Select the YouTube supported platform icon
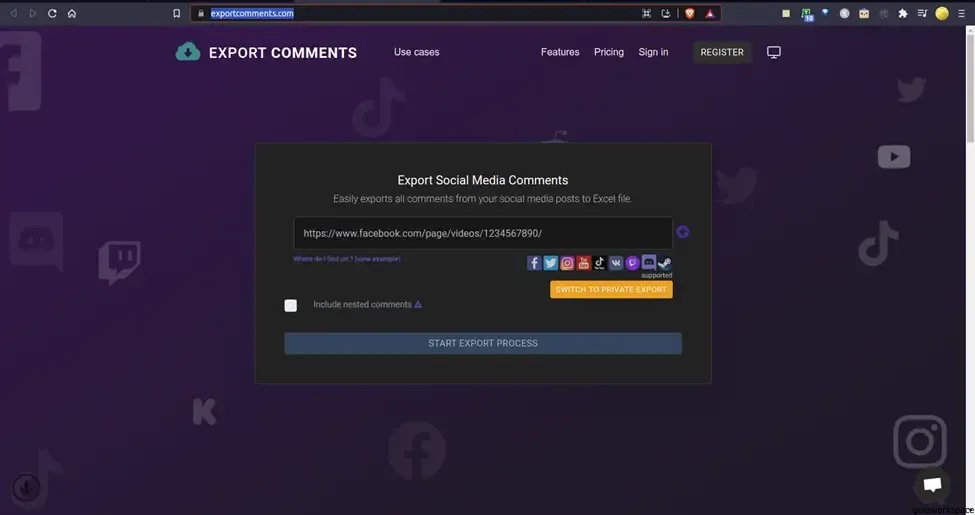975x515 pixels. (583, 263)
